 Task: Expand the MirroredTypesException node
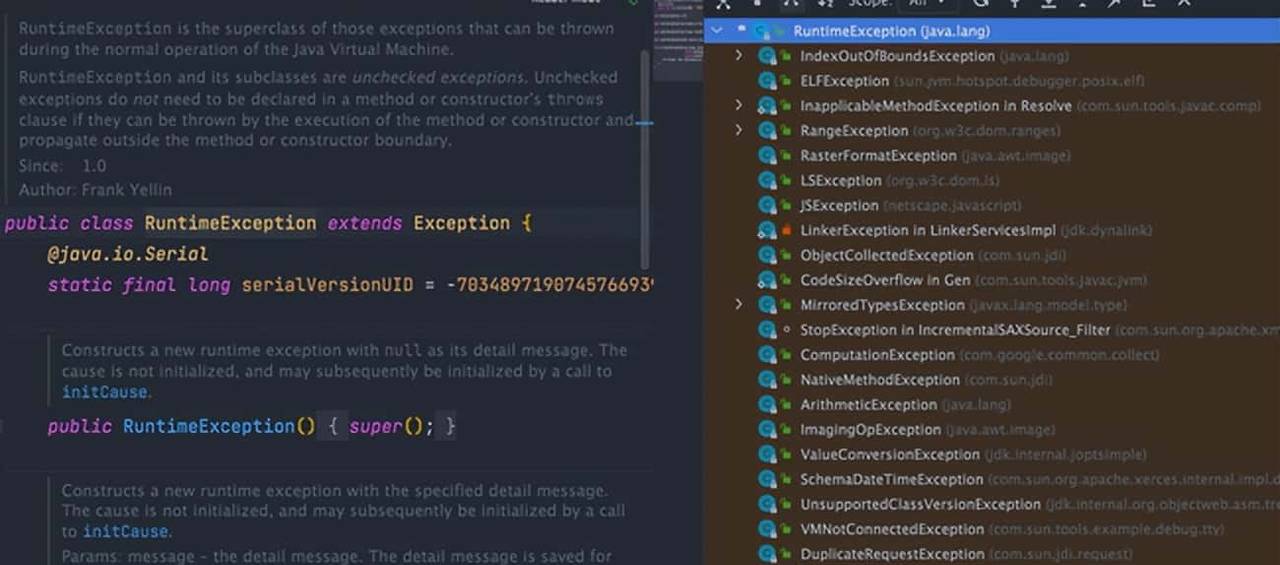click(x=739, y=305)
